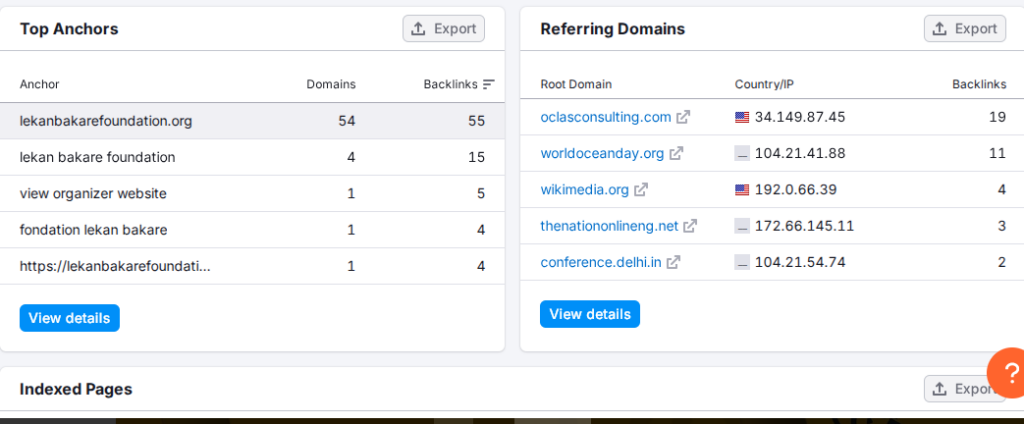This screenshot has width=1024, height=424.
Task: Click US flag icon next to 192.0.66.39
Action: 742,190
